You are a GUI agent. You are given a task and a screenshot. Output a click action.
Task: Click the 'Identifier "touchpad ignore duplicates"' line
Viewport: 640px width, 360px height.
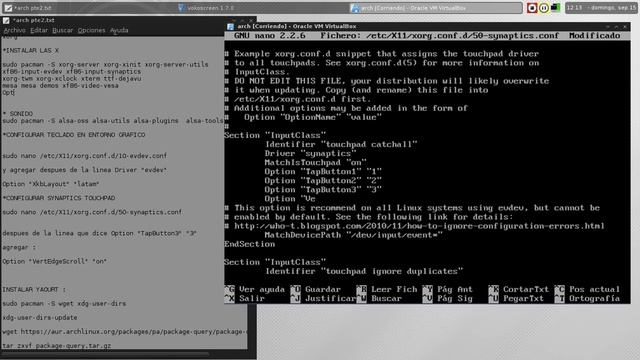coord(364,271)
